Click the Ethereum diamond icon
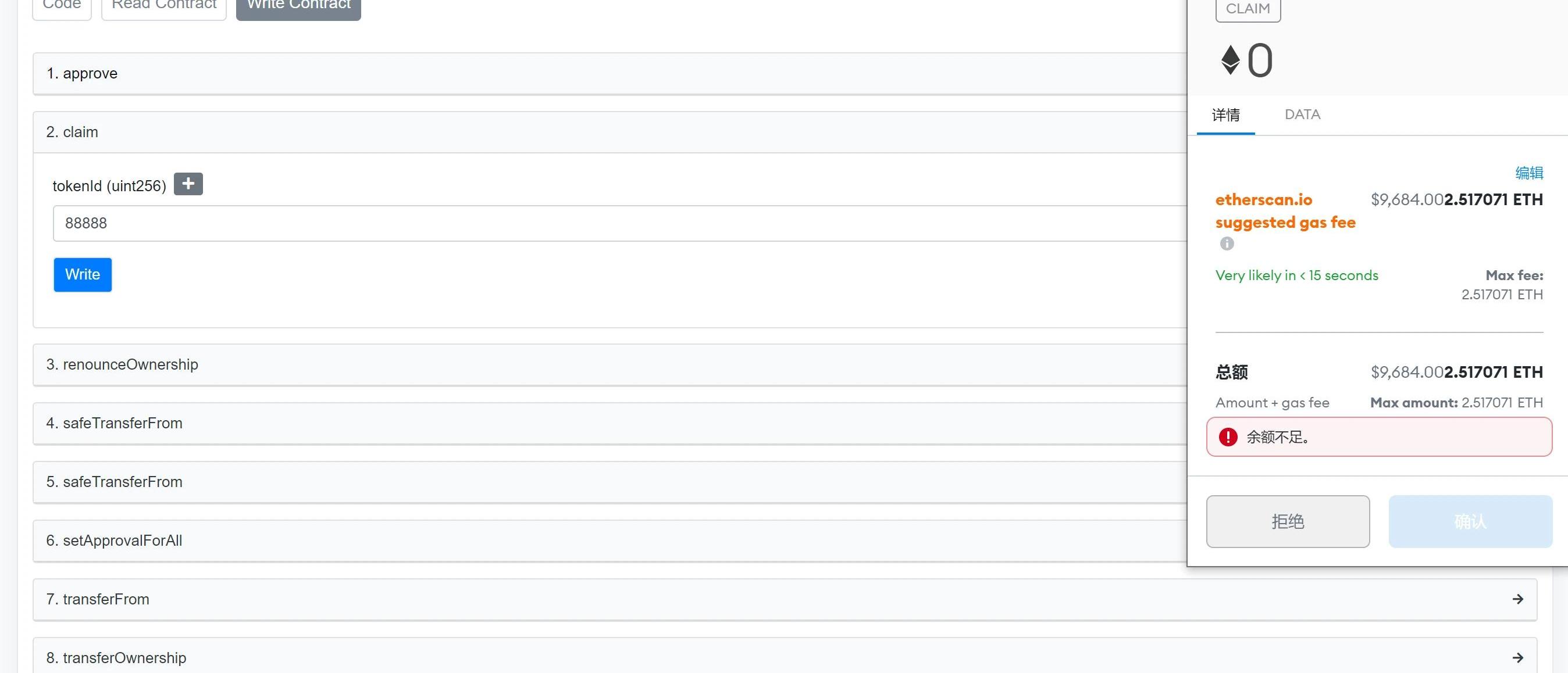Viewport: 1568px width, 673px height. coord(1230,60)
